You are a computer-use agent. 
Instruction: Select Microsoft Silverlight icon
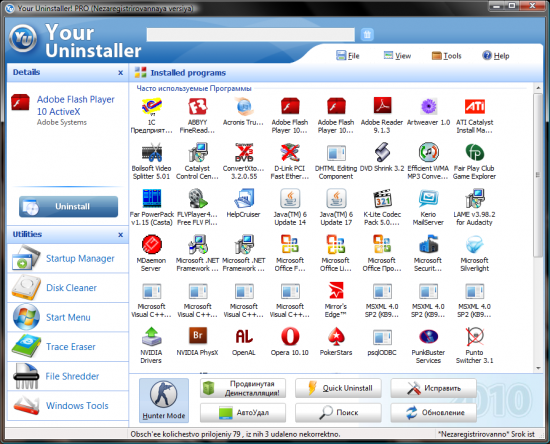[x=475, y=244]
